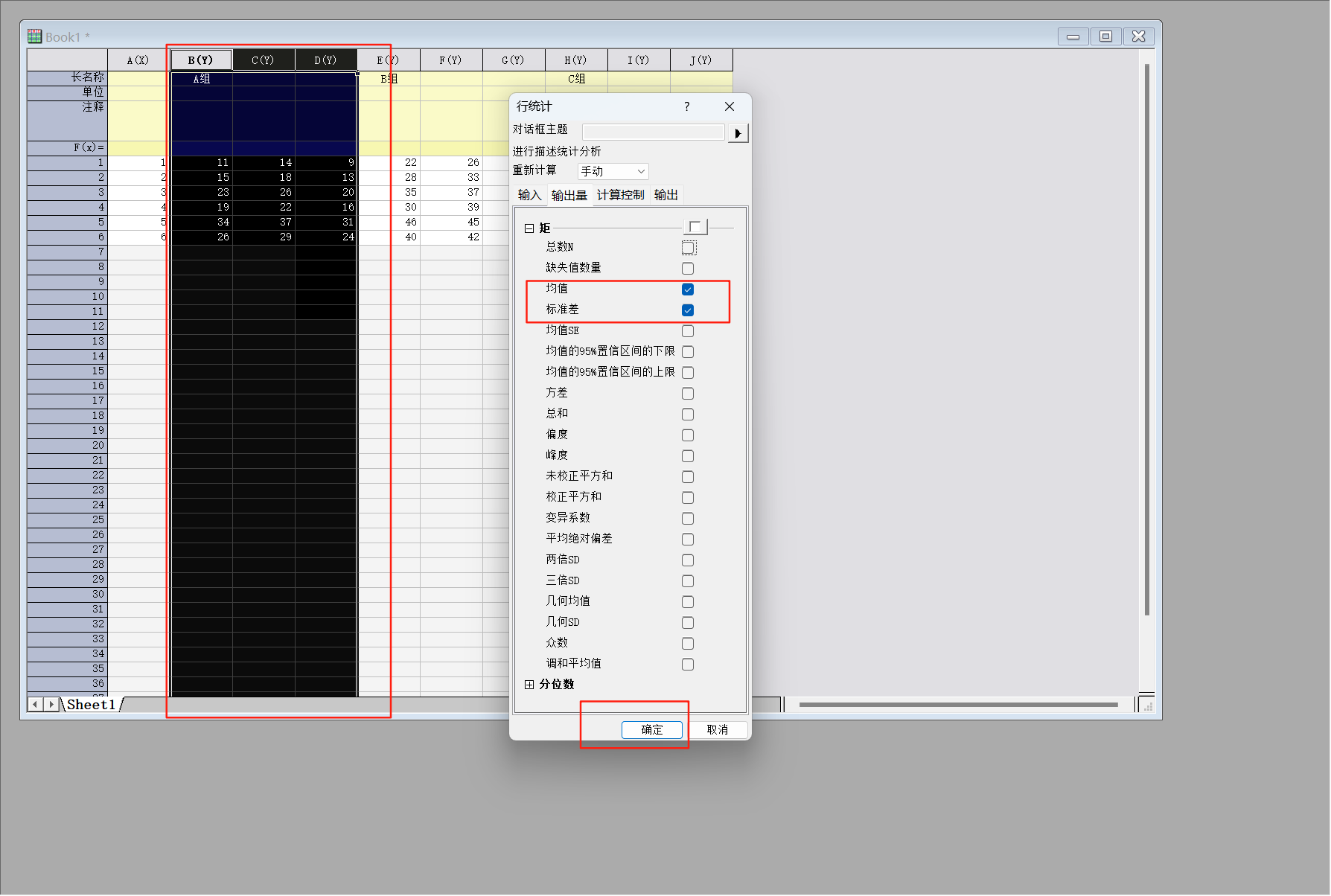Viewport: 1331px width, 896px height.
Task: Click the Book1 worksheet icon
Action: point(34,36)
